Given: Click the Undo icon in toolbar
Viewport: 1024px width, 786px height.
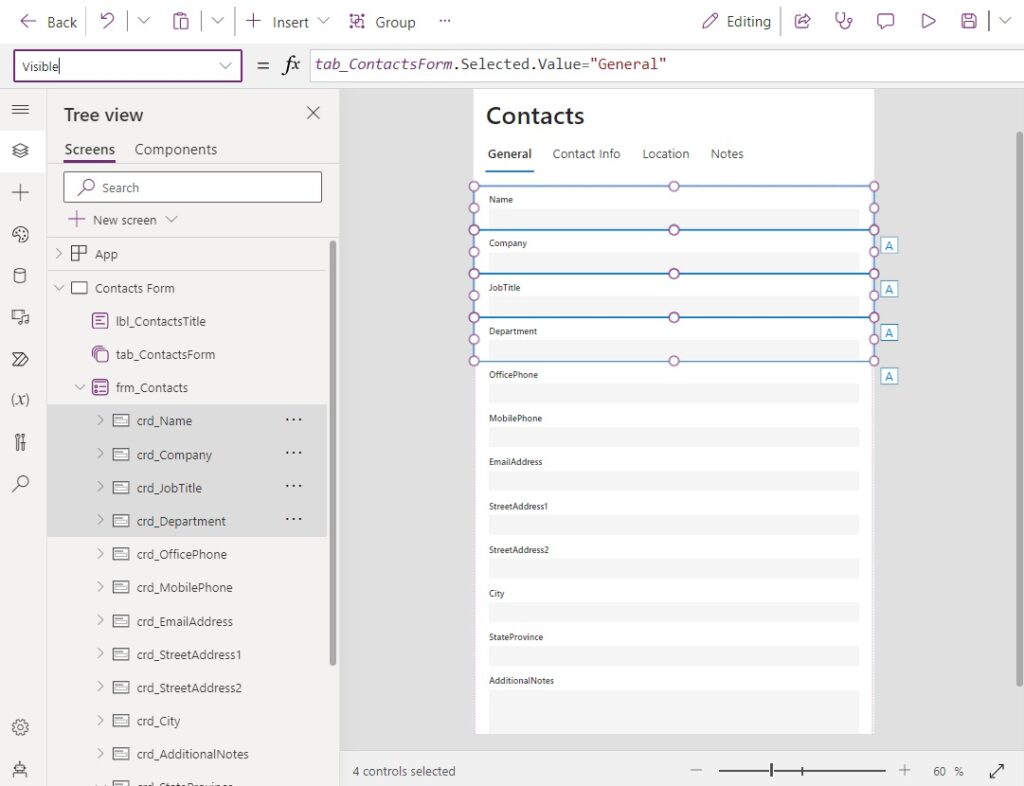Looking at the screenshot, I should point(107,21).
